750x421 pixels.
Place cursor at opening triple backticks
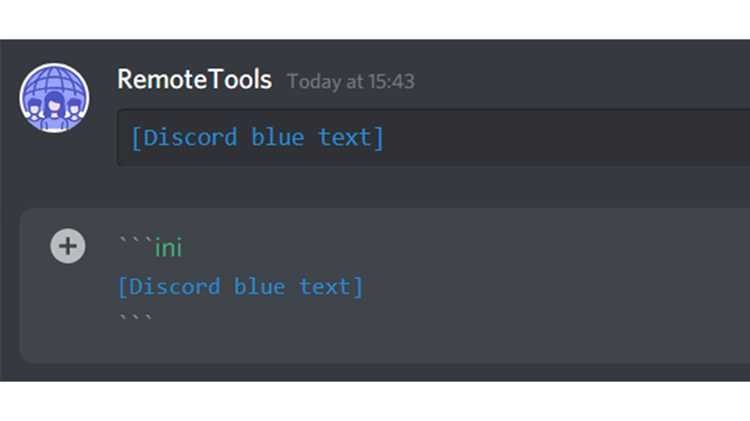(135, 240)
